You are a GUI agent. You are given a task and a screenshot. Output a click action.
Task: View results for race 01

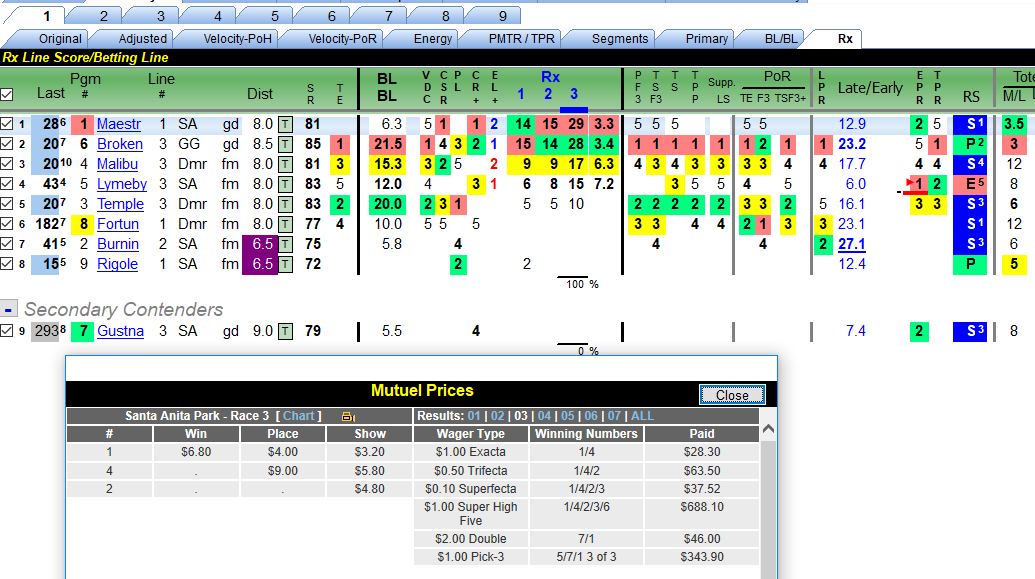pyautogui.click(x=474, y=416)
